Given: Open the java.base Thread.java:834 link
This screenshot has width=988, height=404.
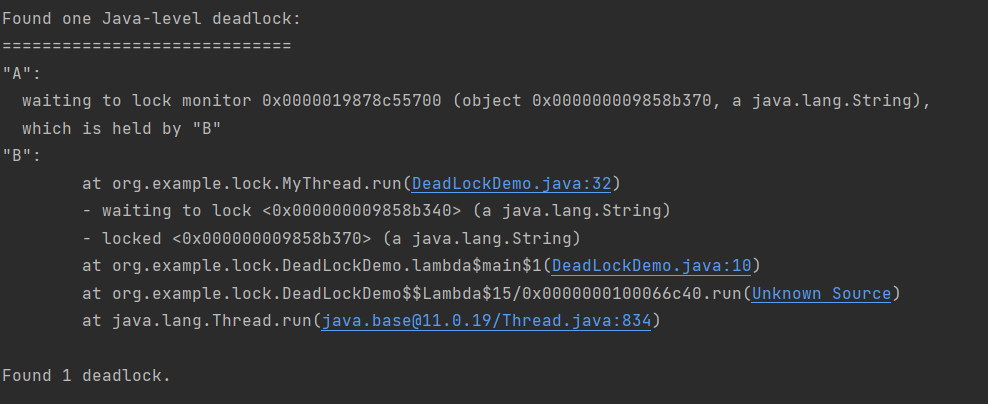Looking at the screenshot, I should pos(491,321).
